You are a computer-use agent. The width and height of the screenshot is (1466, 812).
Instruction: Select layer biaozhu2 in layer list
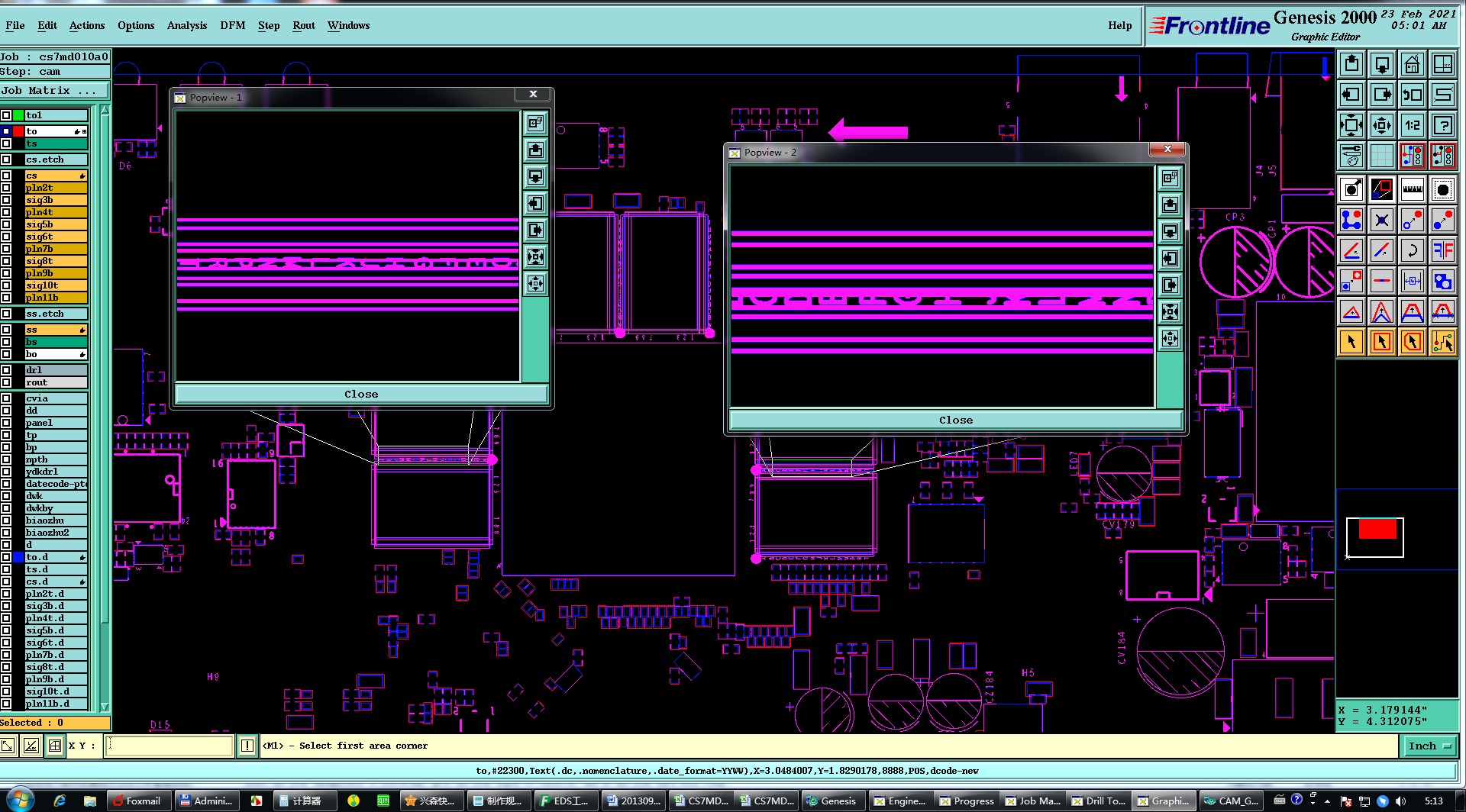point(56,533)
